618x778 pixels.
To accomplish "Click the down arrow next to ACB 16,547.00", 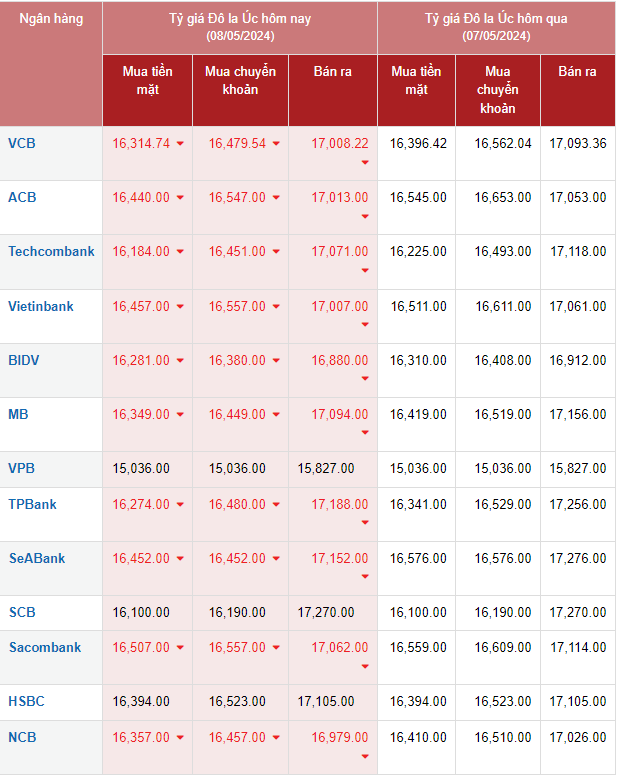I will (276, 198).
